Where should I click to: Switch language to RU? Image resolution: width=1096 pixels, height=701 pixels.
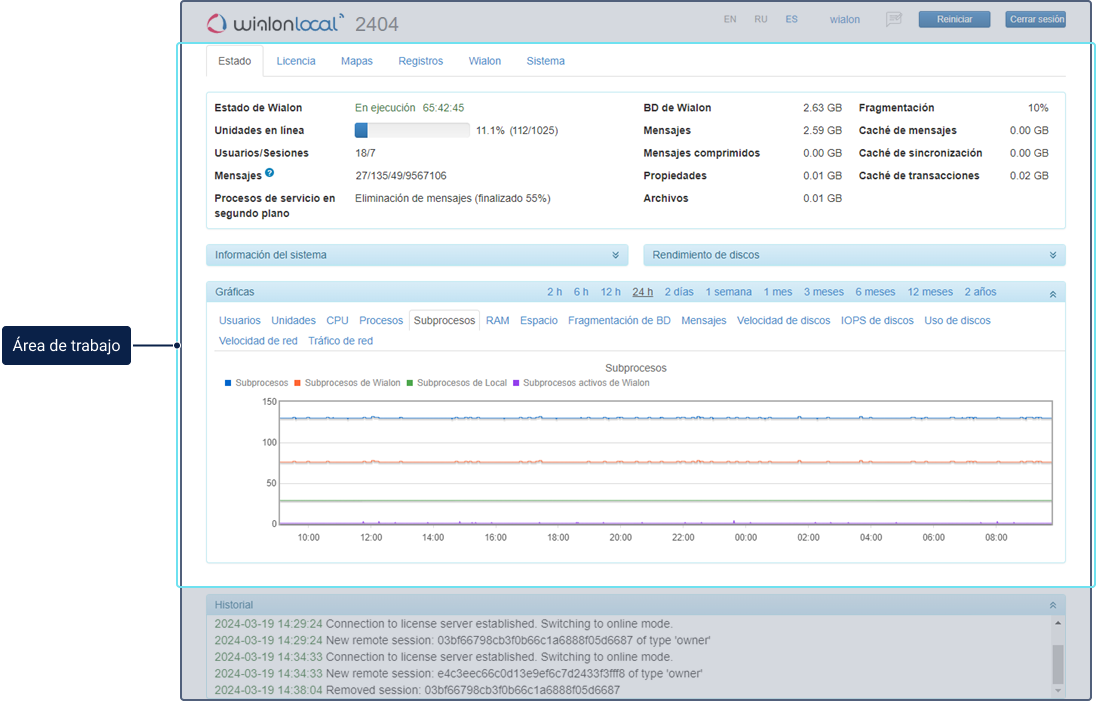point(760,20)
